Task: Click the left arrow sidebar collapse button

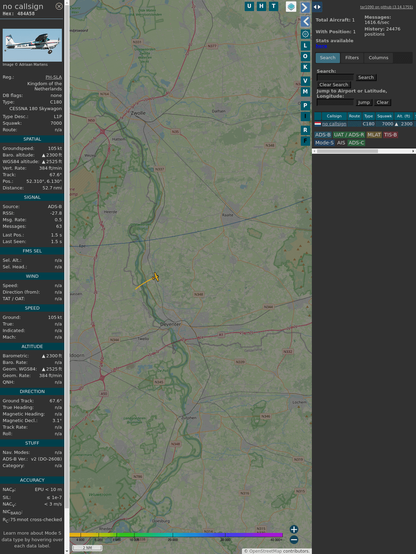Action: click(x=305, y=22)
